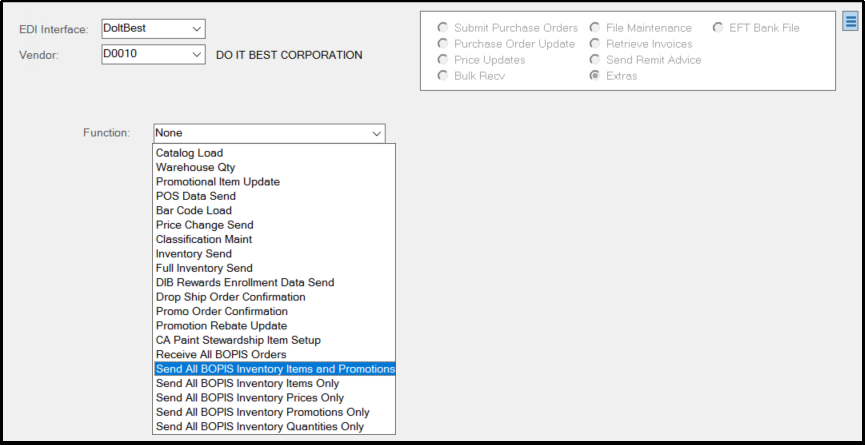Choose Receive All BOPIS Orders
Screen dimensions: 865x445
[x=221, y=355]
